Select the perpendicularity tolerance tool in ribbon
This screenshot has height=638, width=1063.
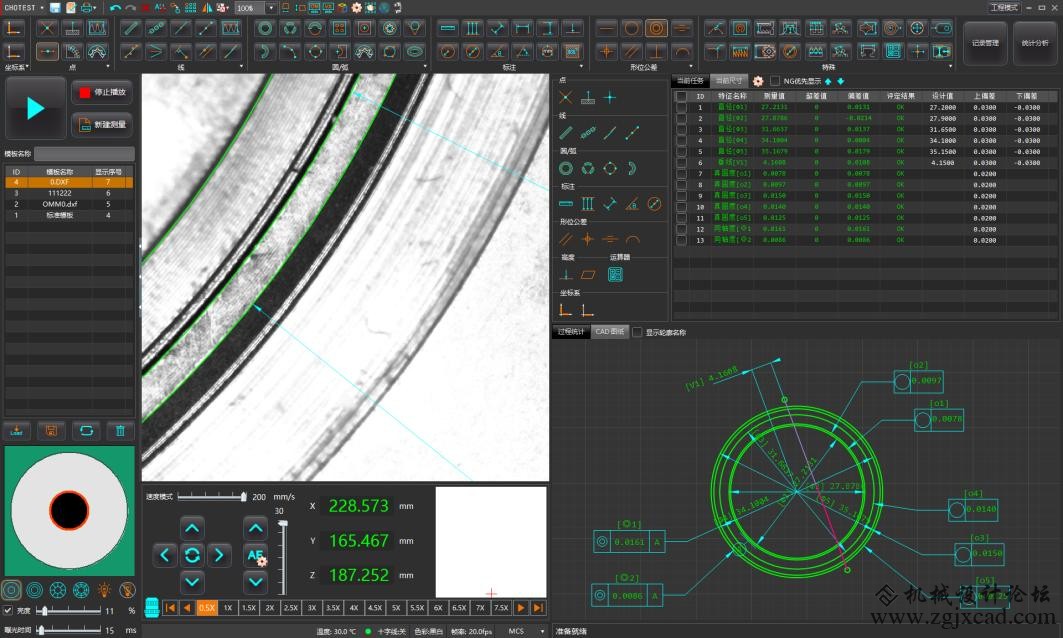point(656,52)
